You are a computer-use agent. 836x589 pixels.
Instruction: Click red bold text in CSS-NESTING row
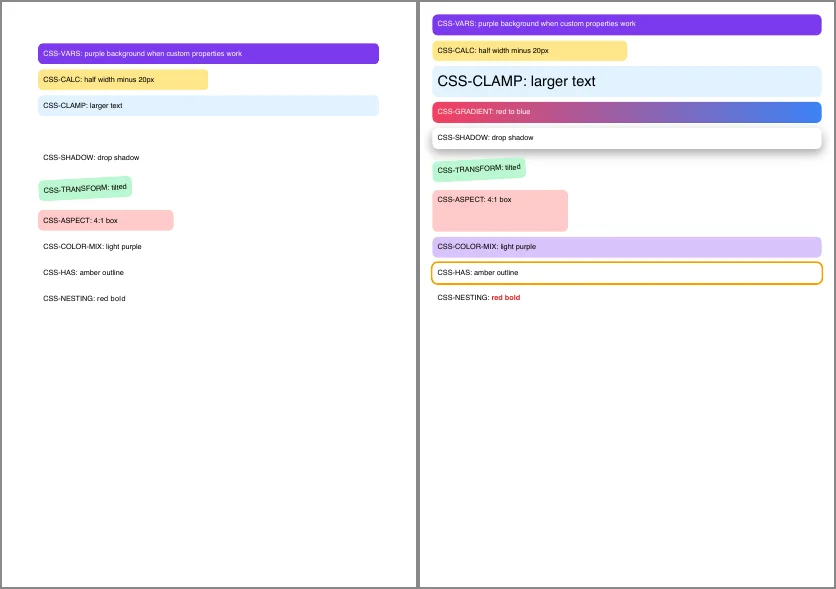[505, 297]
